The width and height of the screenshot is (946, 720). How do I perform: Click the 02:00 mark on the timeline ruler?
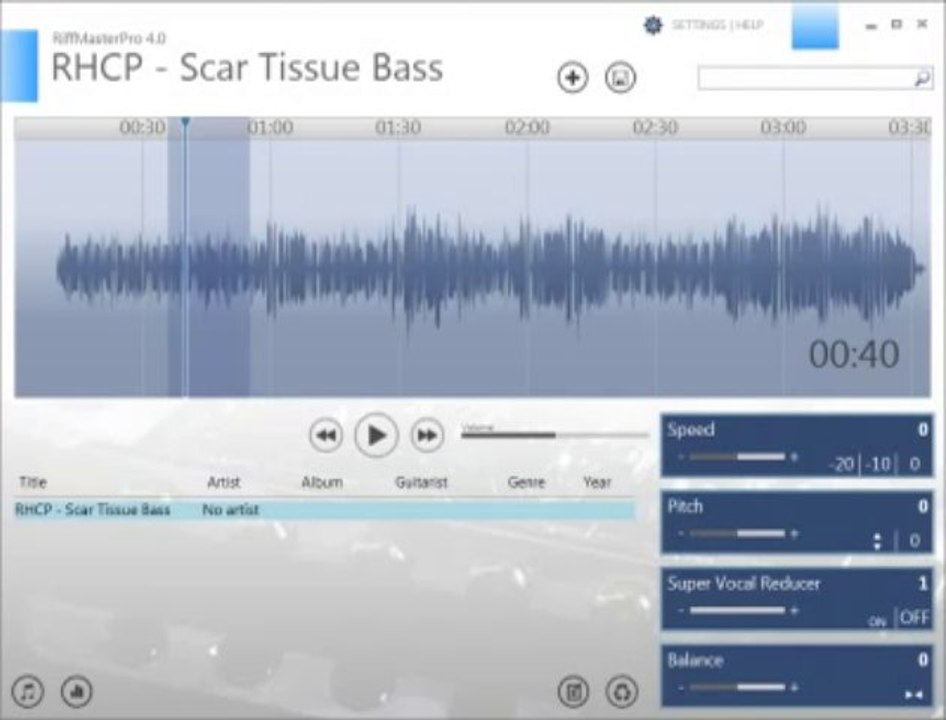coord(527,127)
